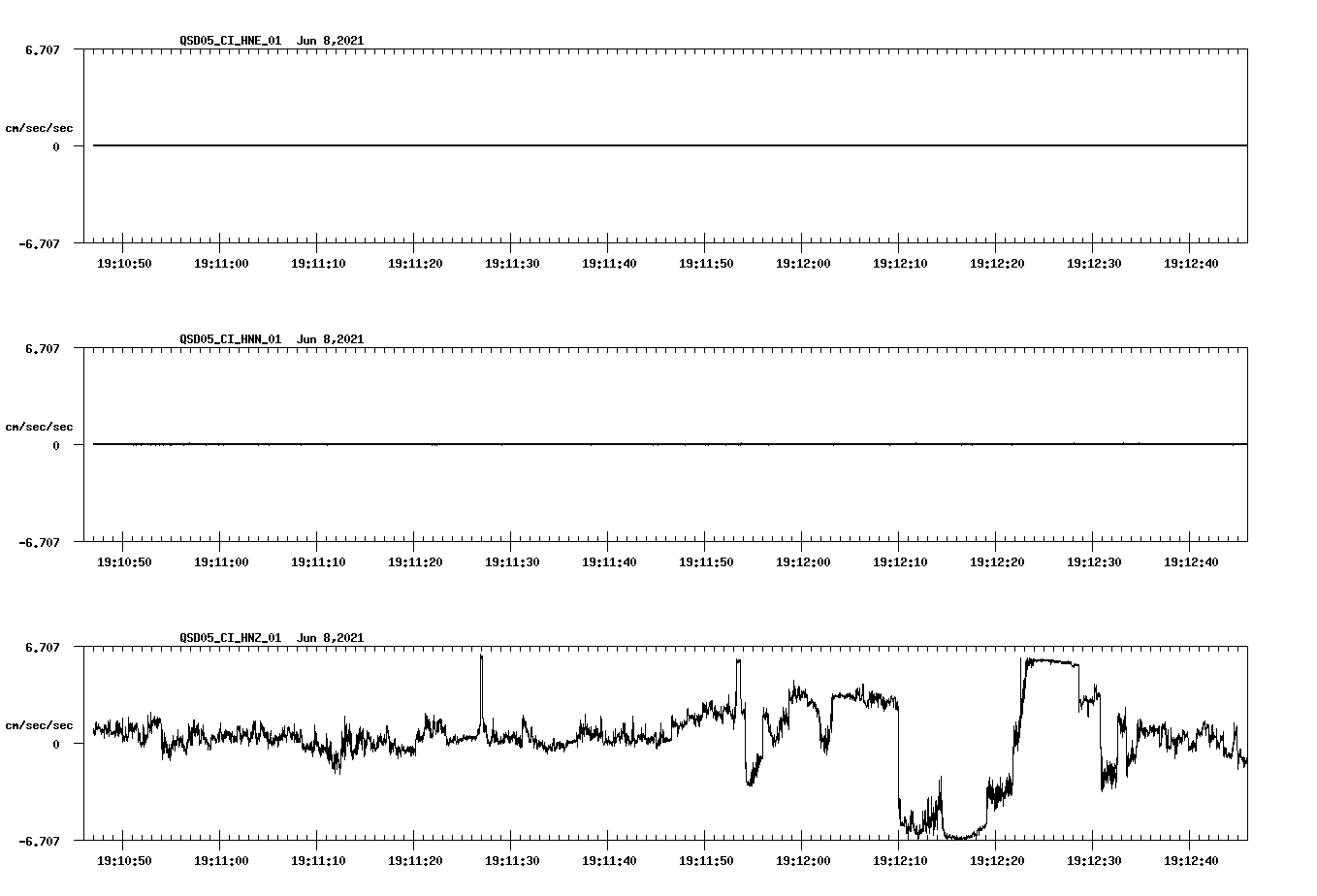Click 19:12:40 time label under HNE chart
Viewport: 1317px width, 896px height.
1191,263
